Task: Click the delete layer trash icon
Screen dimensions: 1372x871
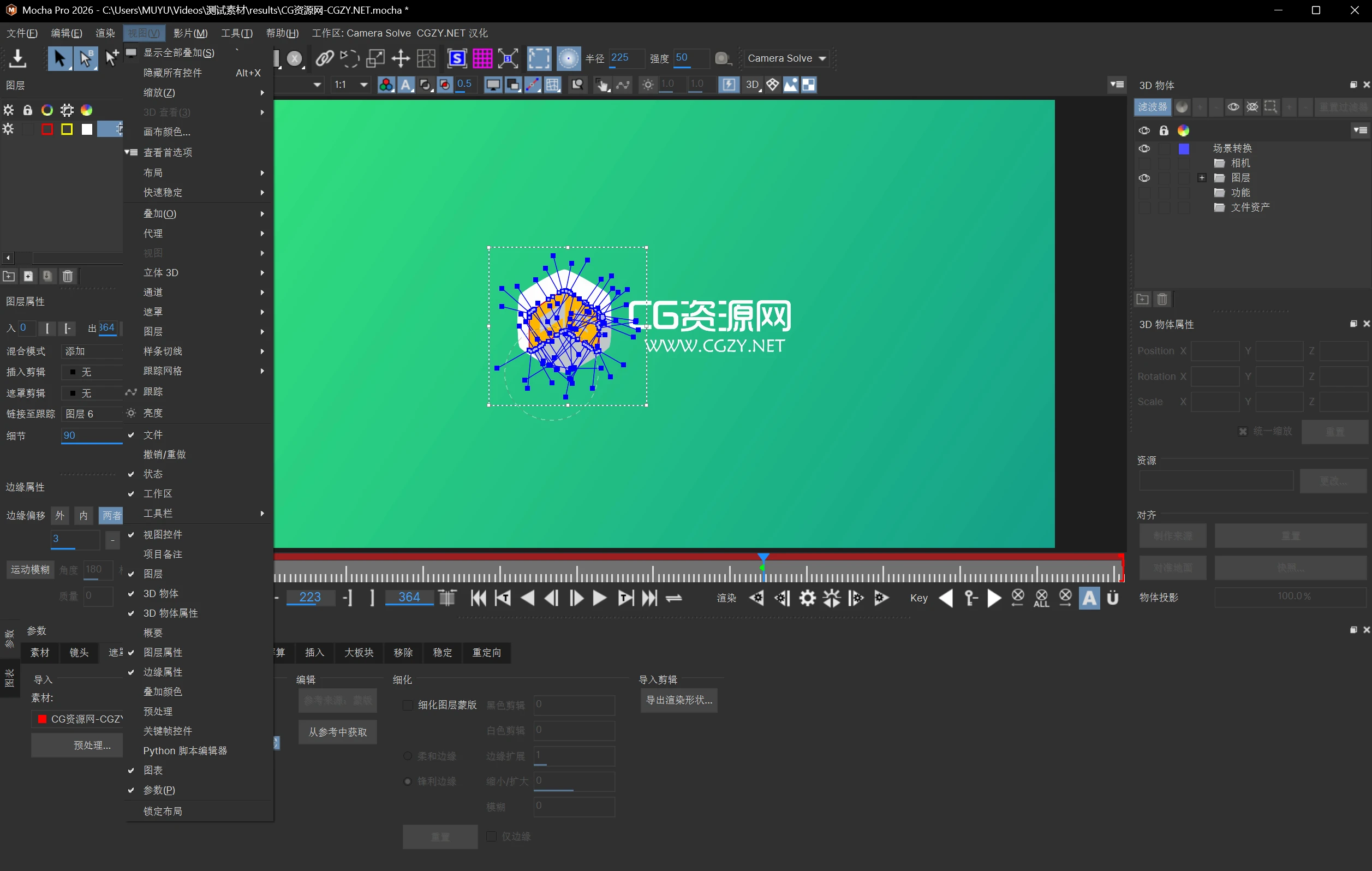Action: (x=68, y=276)
